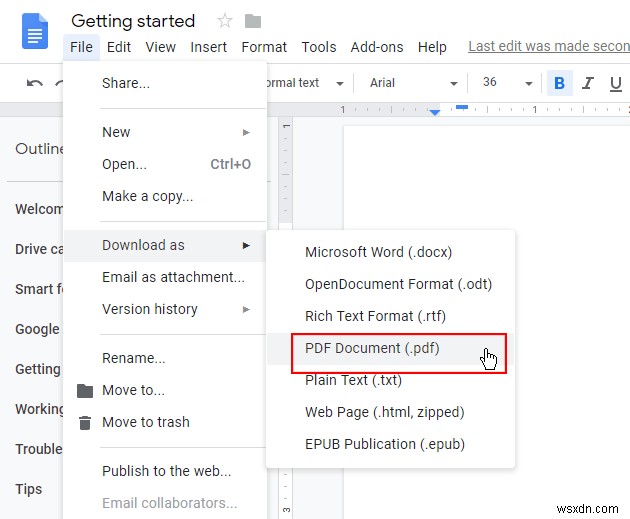630x519 pixels.
Task: Choose Share... from File menu
Action: coord(165,83)
